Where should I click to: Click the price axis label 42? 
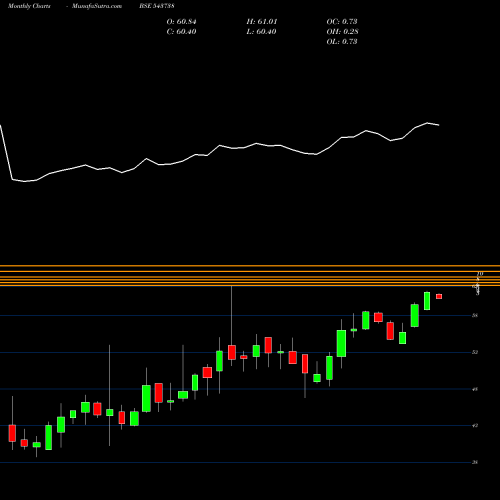[x=475, y=426]
